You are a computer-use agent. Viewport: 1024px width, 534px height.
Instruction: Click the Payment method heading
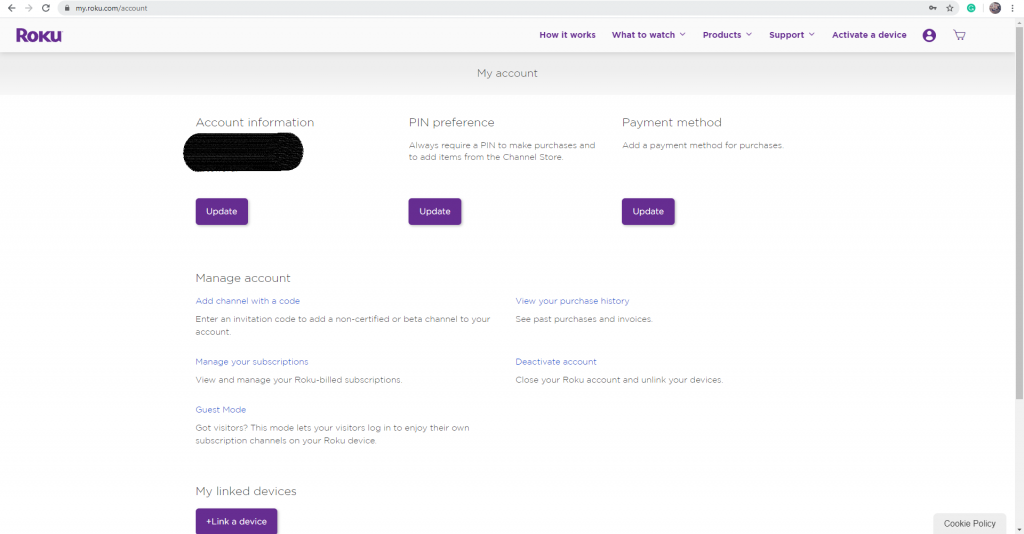pyautogui.click(x=671, y=123)
